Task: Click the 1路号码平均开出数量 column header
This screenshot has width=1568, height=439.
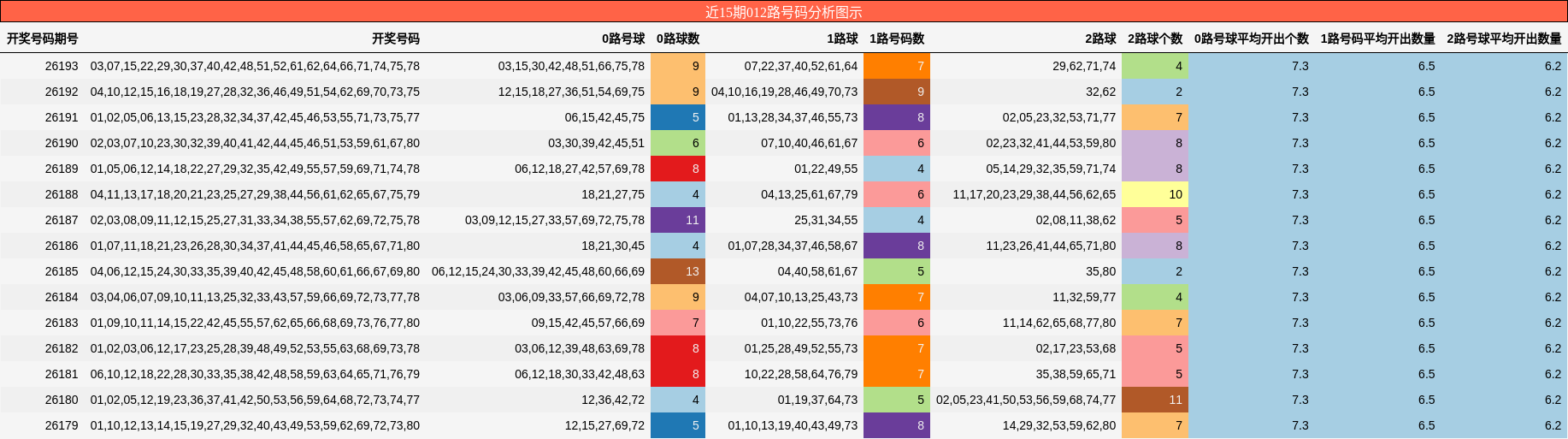Action: pos(1378,39)
